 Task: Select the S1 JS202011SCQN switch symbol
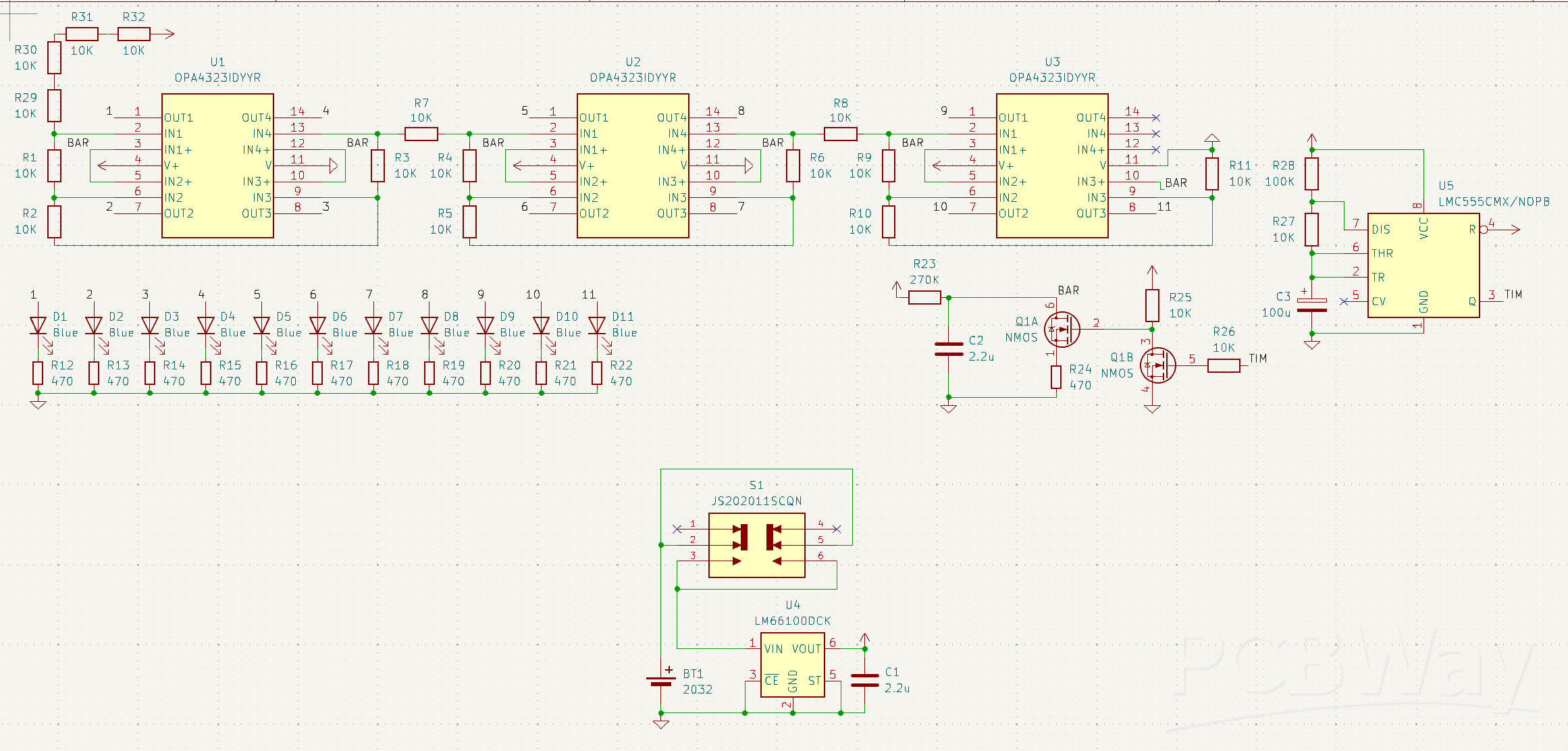click(756, 545)
